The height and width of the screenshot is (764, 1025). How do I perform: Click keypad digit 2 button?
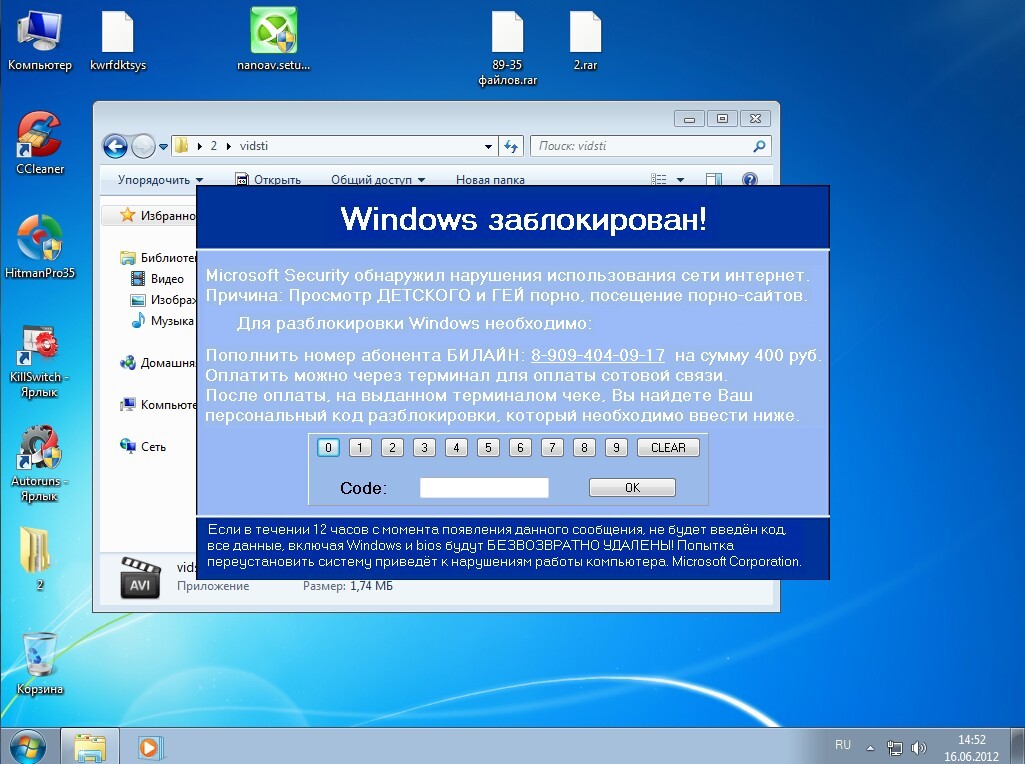[x=392, y=448]
